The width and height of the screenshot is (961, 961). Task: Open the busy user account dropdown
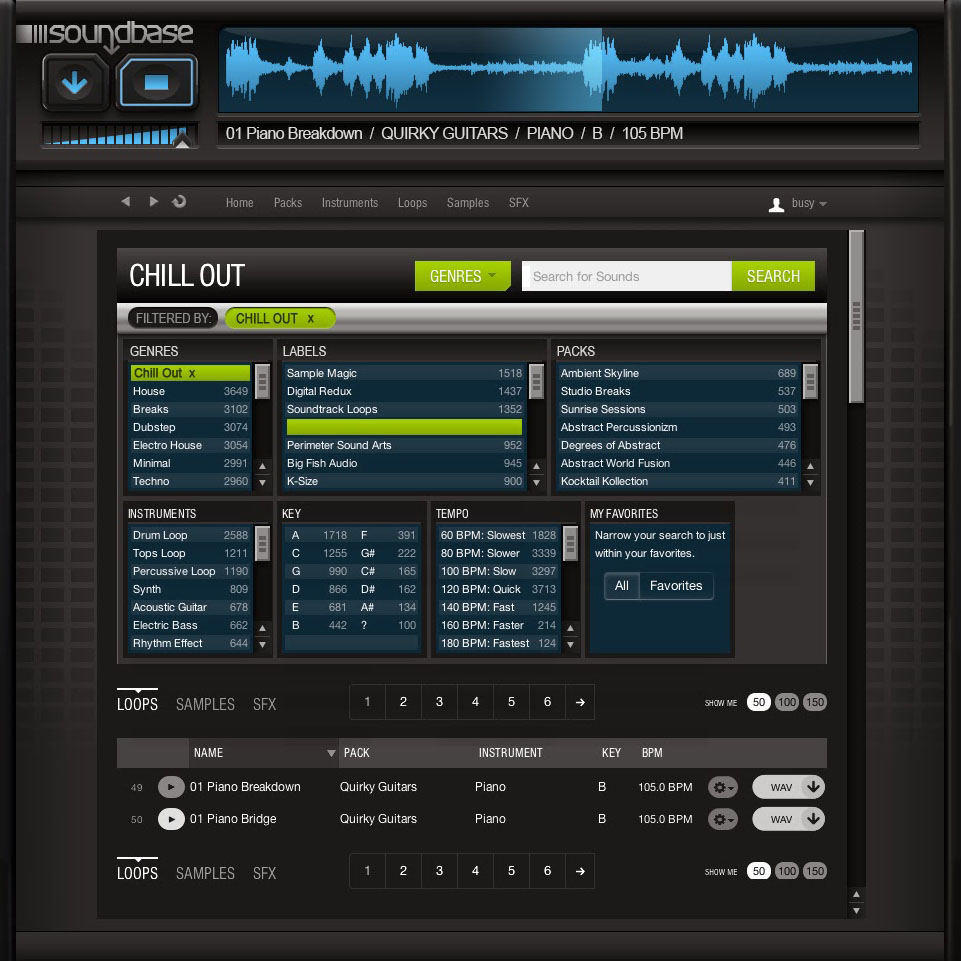809,203
